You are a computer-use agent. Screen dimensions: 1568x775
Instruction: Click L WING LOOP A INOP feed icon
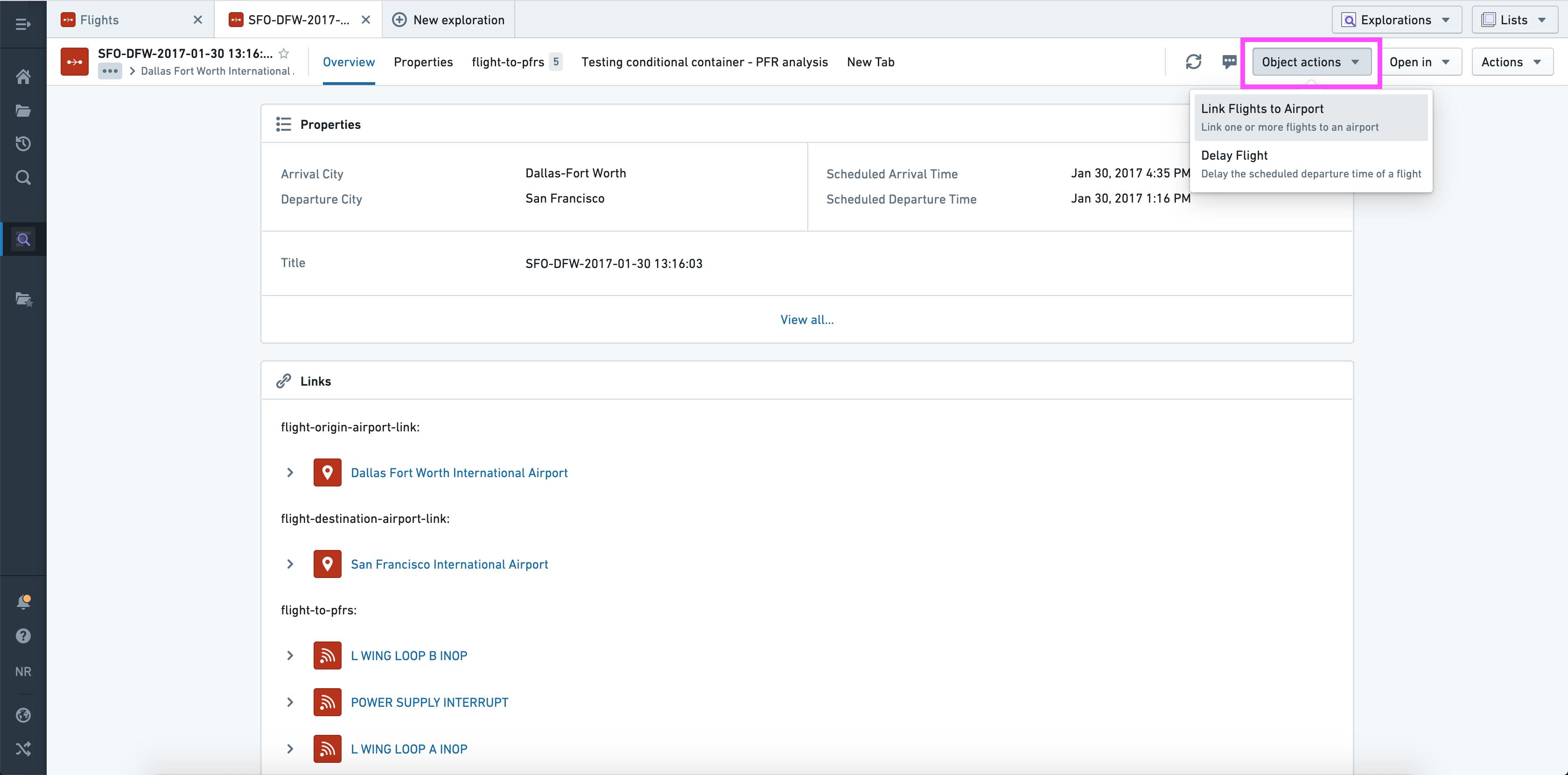pyautogui.click(x=328, y=749)
